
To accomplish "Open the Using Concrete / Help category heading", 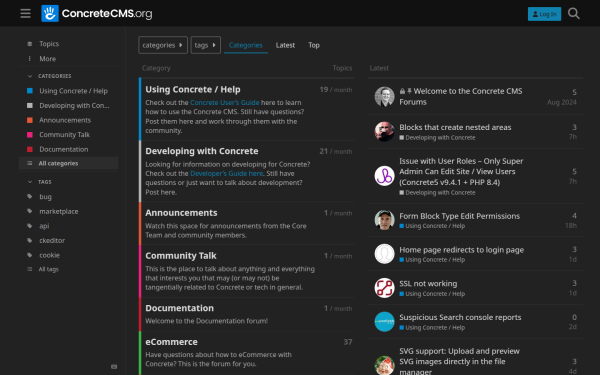I will pyautogui.click(x=193, y=90).
